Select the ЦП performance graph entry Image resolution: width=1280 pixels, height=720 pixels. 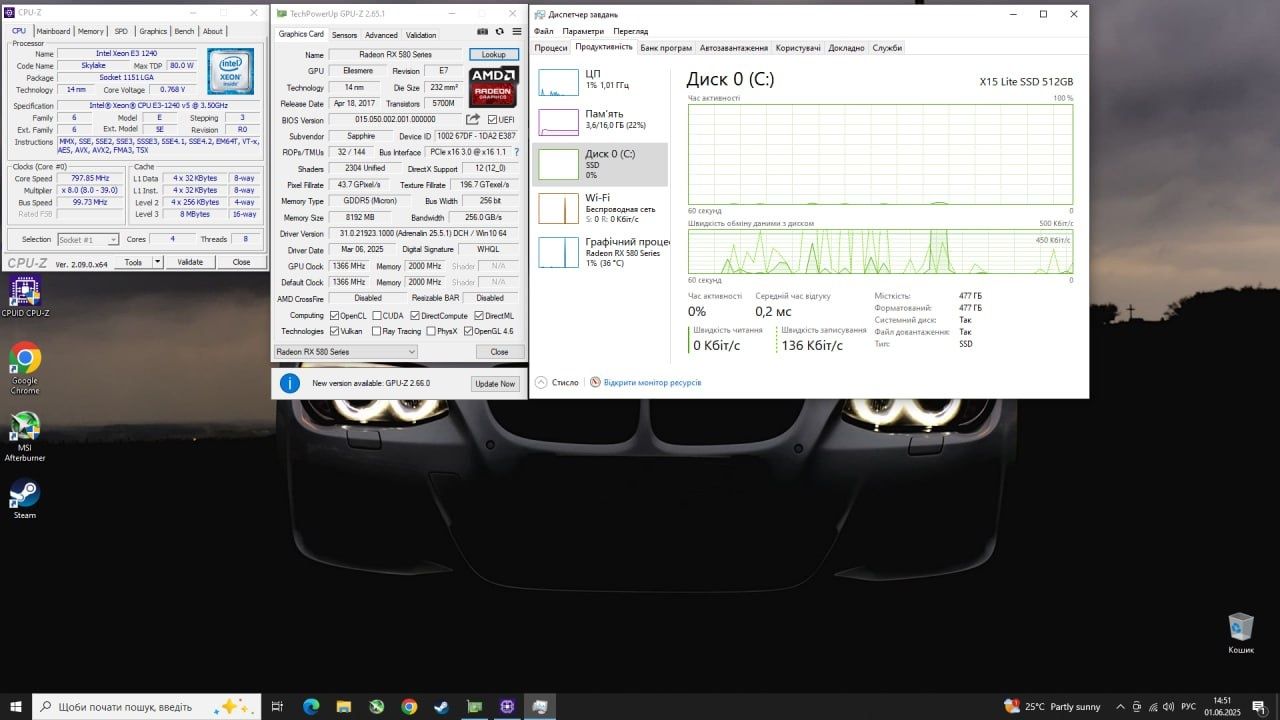coord(600,81)
